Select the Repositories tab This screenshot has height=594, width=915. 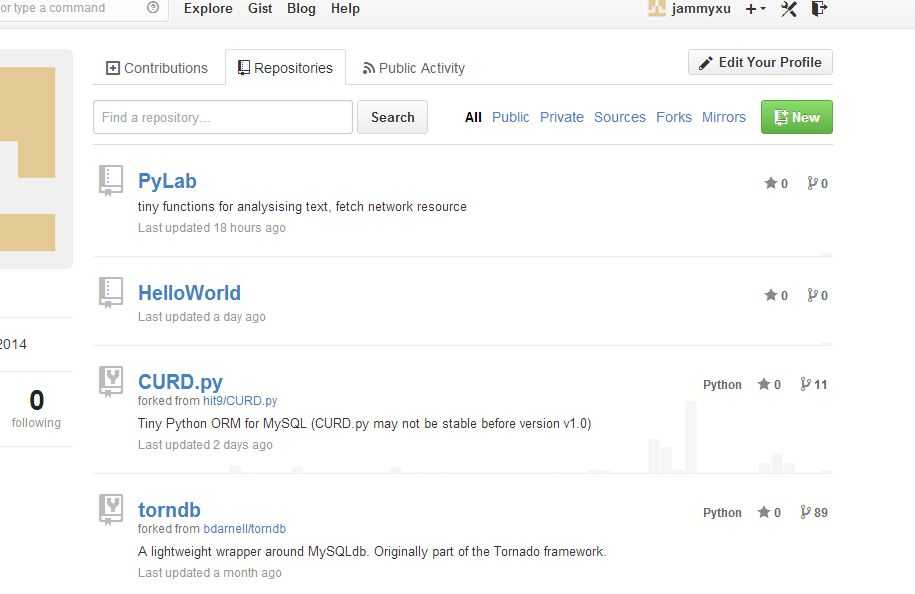285,68
